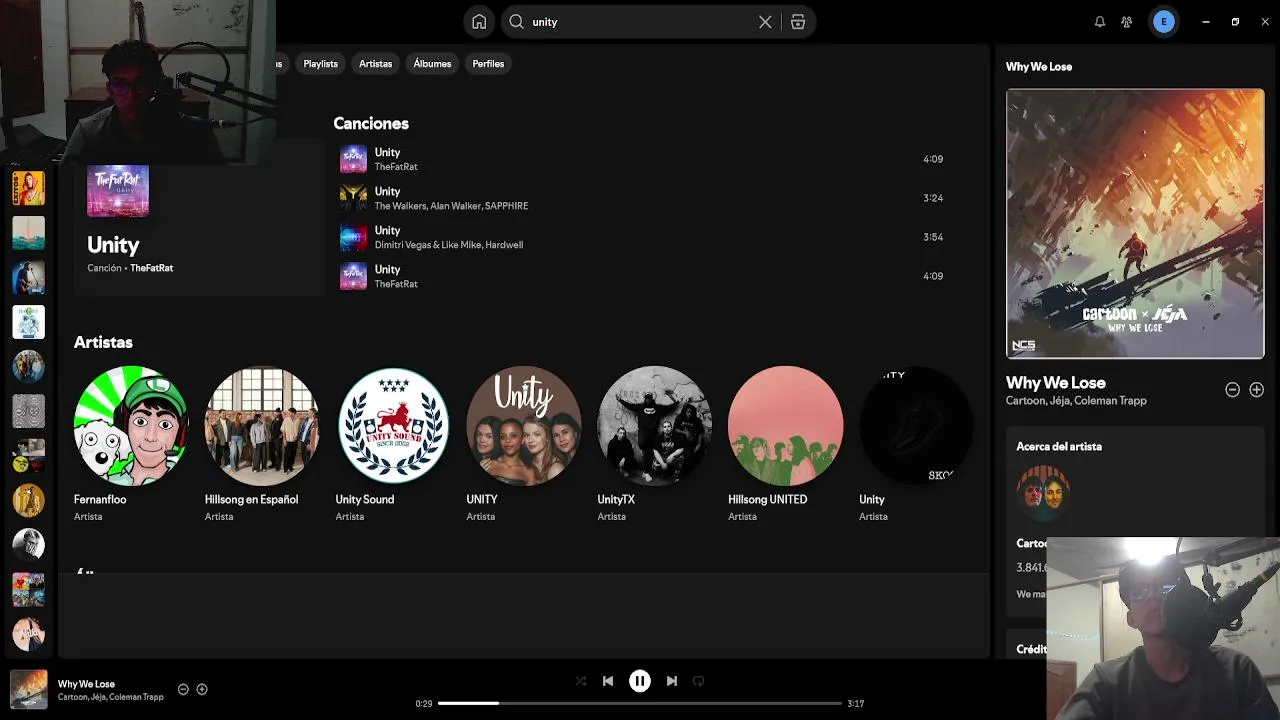This screenshot has width=1280, height=720.
Task: Click the Canciones section heading
Action: pyautogui.click(x=371, y=123)
